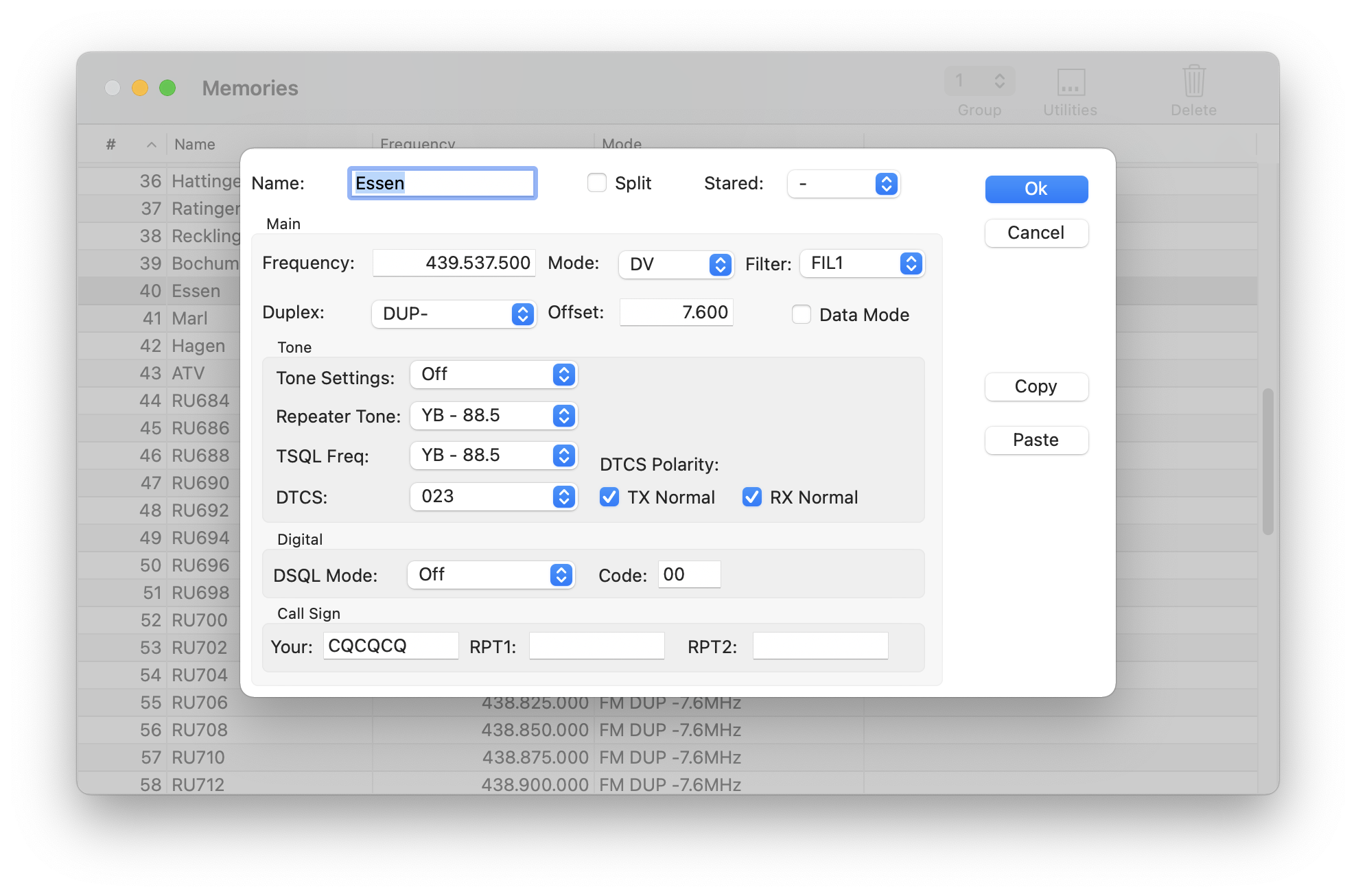Image resolution: width=1356 pixels, height=896 pixels.
Task: Uncheck RX Normal polarity
Action: point(752,497)
